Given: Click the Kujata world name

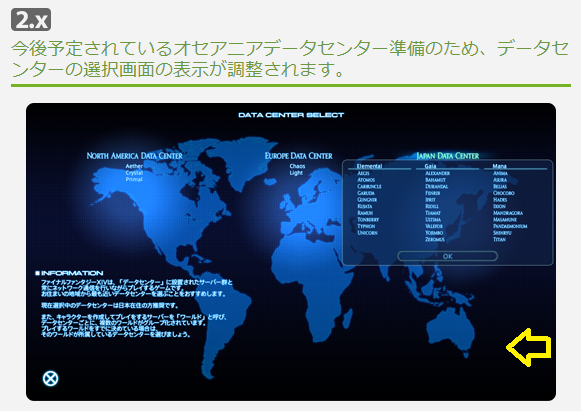Looking at the screenshot, I should click(365, 206).
